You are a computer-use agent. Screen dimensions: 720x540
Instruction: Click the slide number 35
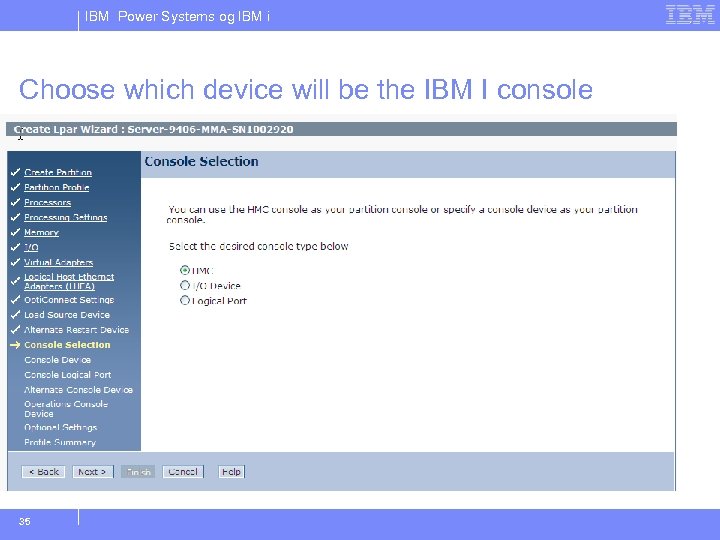[25, 521]
